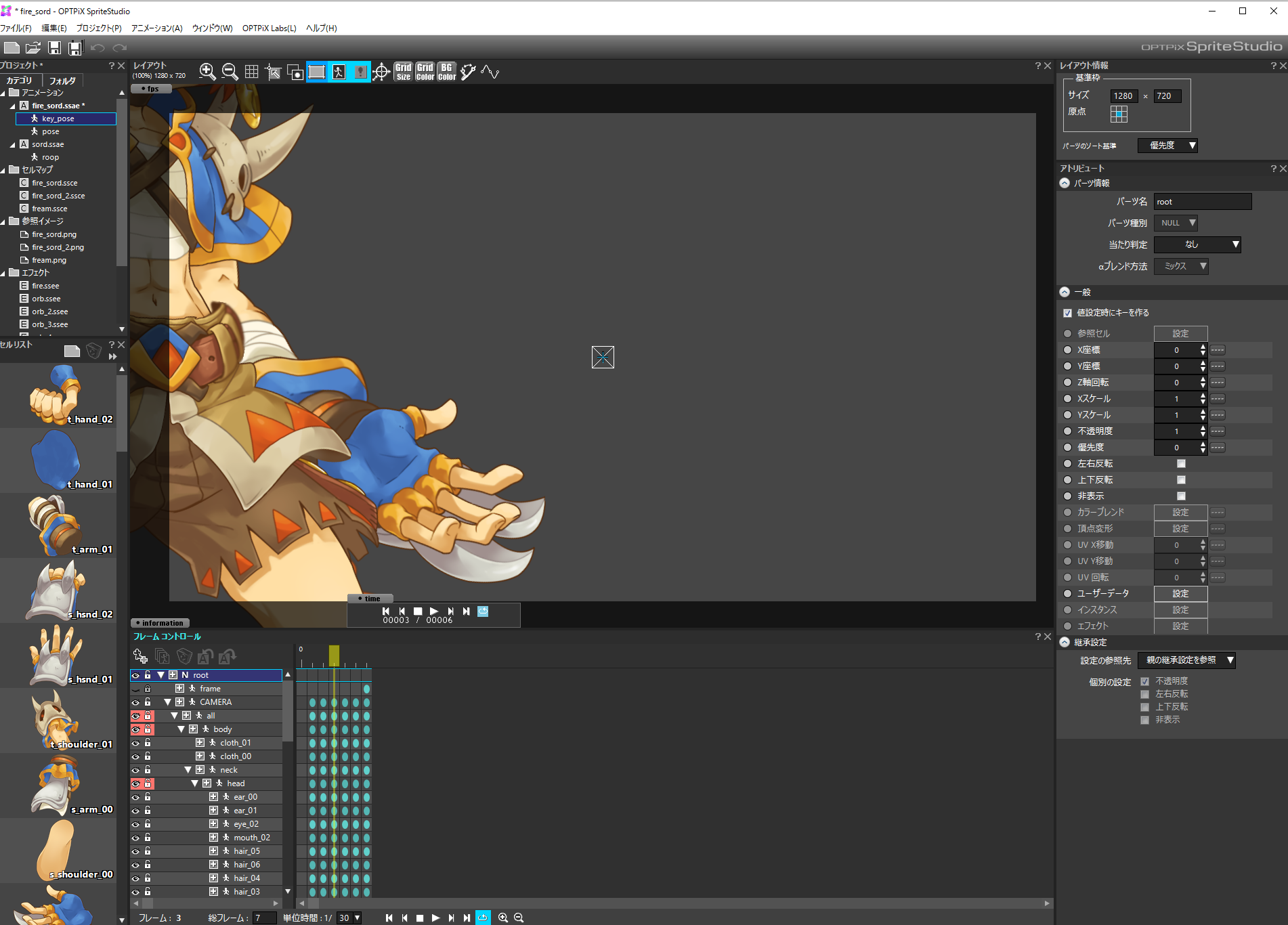Zoom in the timeline at bottom bar
Screen dimensions: 1288x925
click(503, 918)
